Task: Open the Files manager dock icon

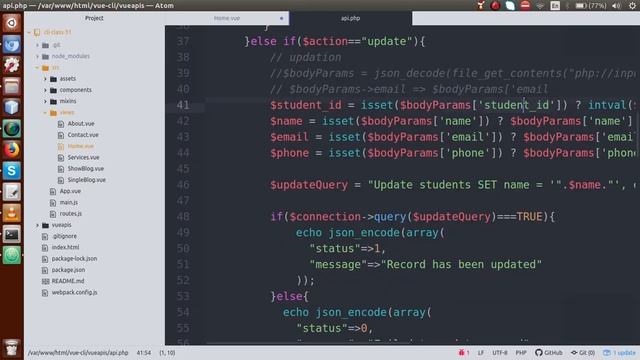Action: point(11,87)
